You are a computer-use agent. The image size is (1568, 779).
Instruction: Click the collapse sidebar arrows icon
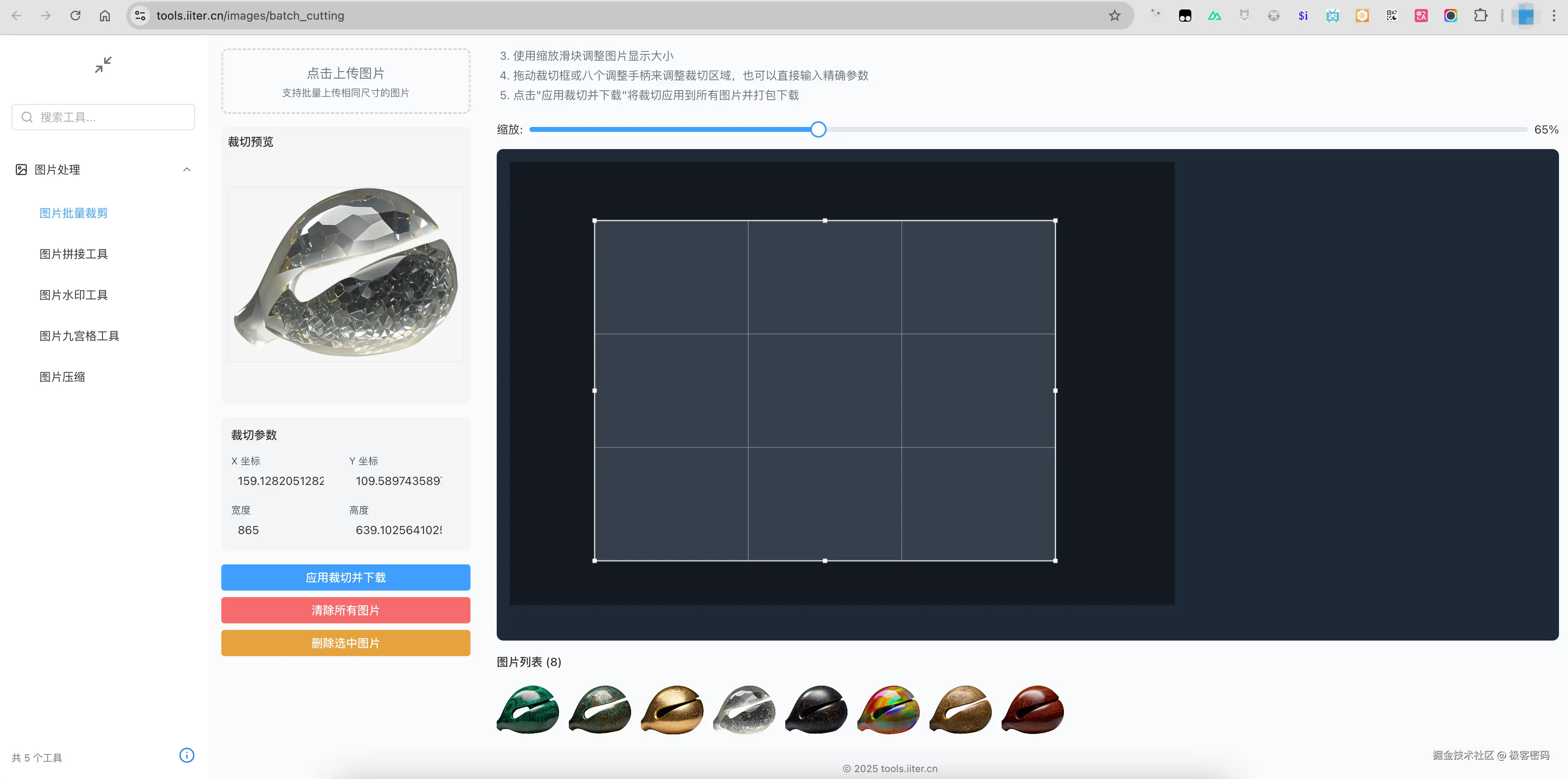[x=103, y=64]
